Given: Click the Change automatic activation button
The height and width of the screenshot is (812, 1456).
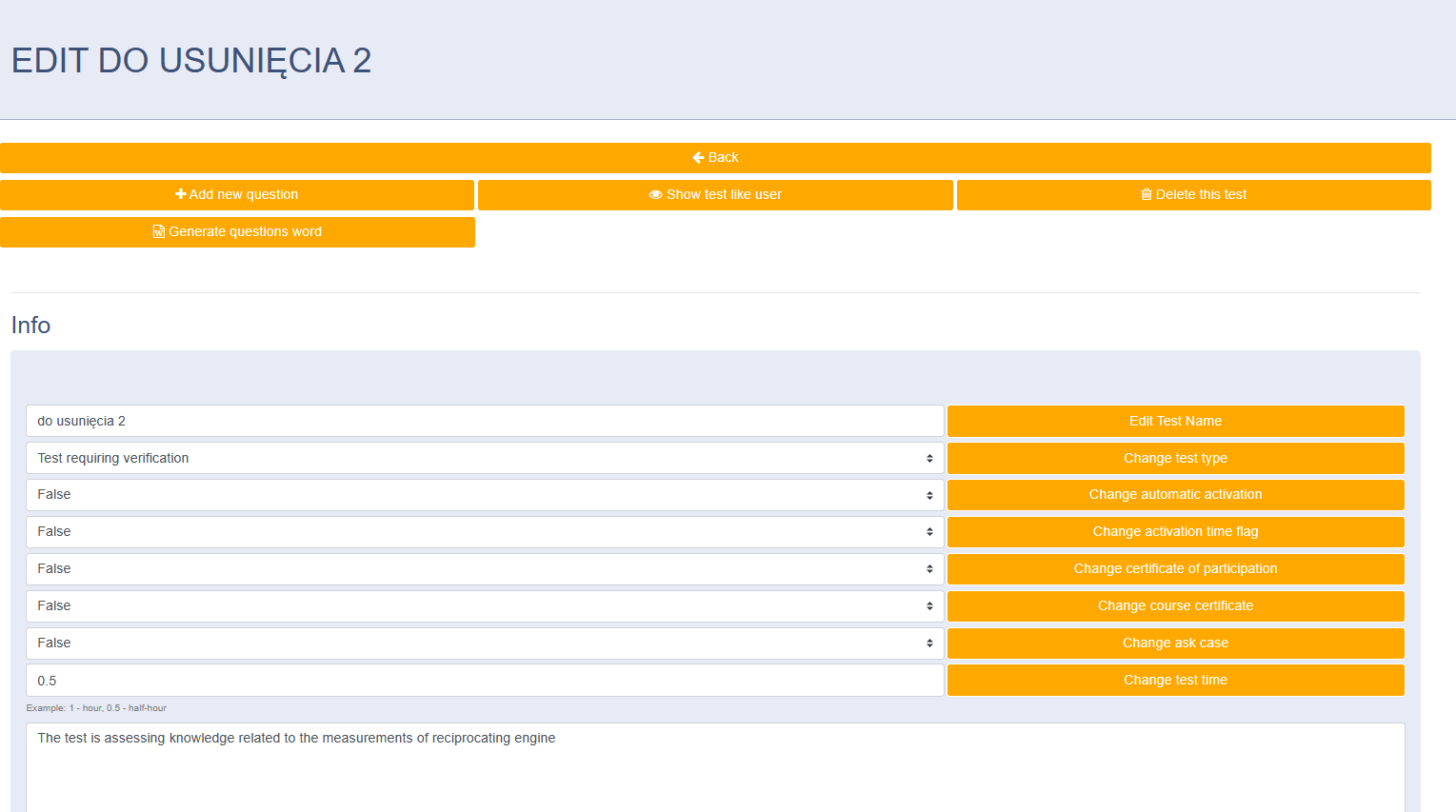Looking at the screenshot, I should coord(1175,495).
